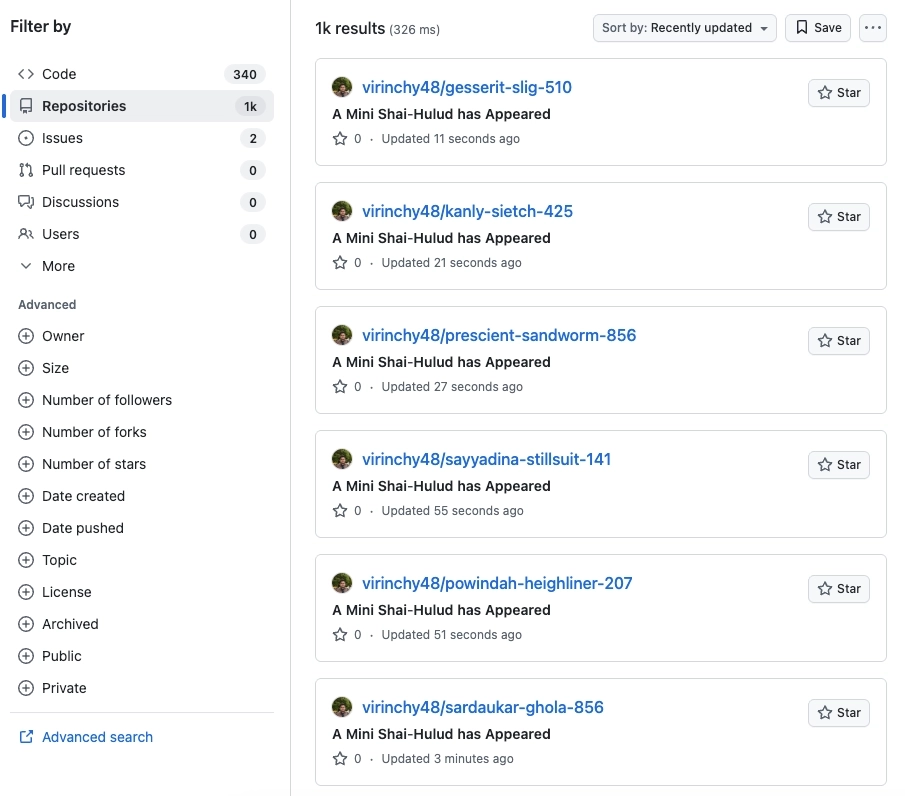The image size is (905, 796).
Task: Click the Issues filter icon
Action: [26, 138]
